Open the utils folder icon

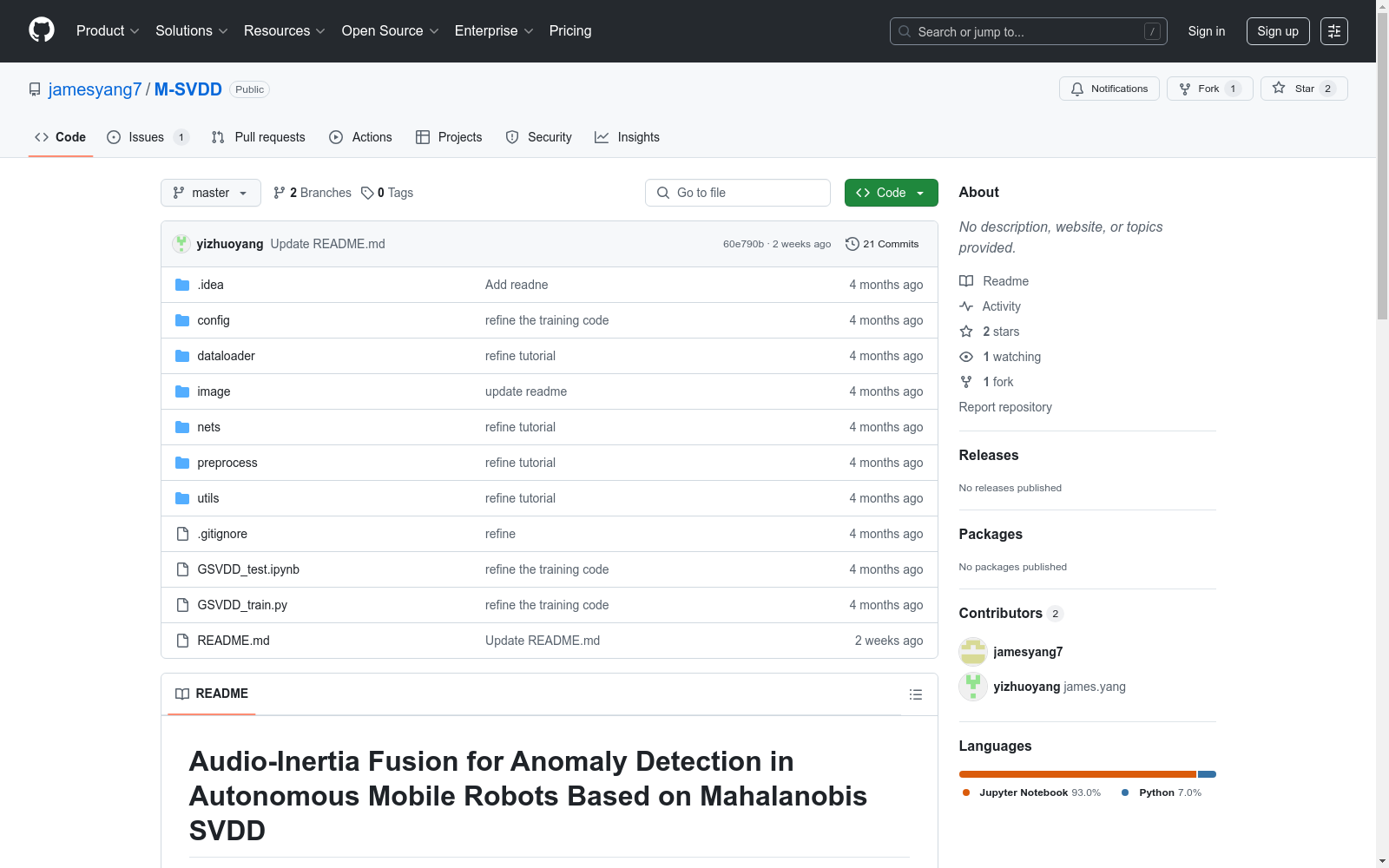click(182, 498)
